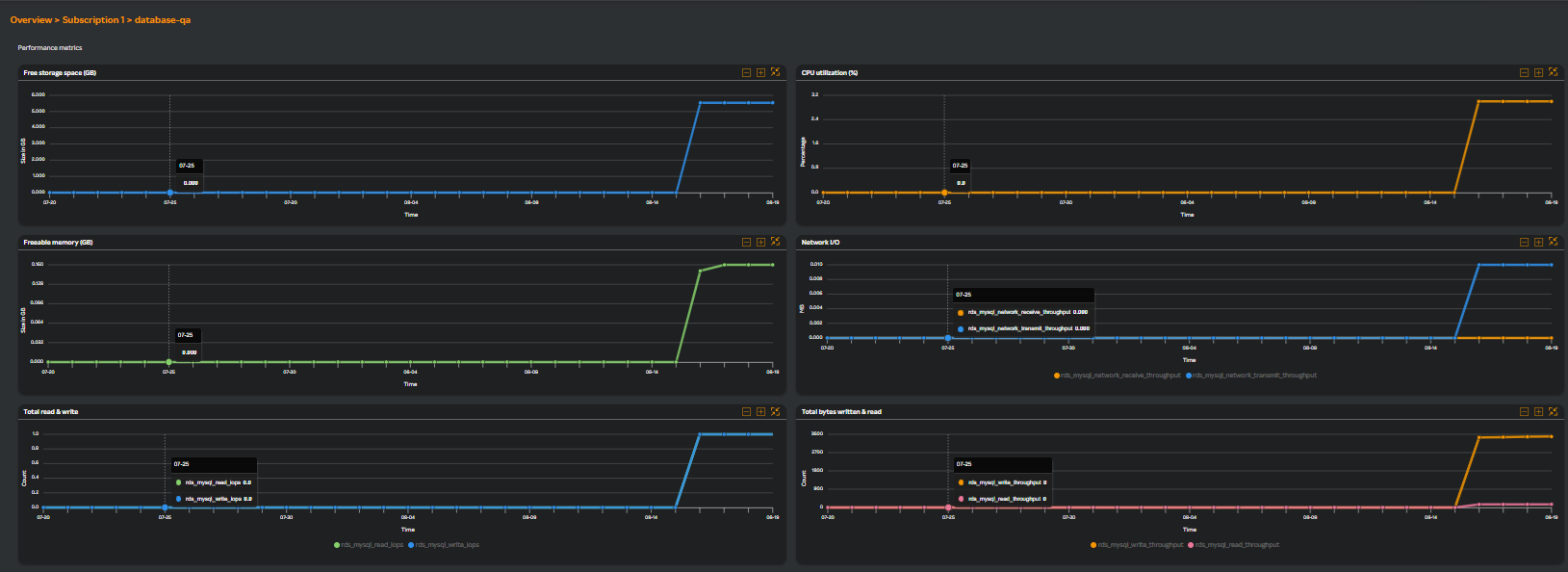Select the 07-25 point on Freeable memory chart
This screenshot has height=572, width=1568.
[x=169, y=362]
